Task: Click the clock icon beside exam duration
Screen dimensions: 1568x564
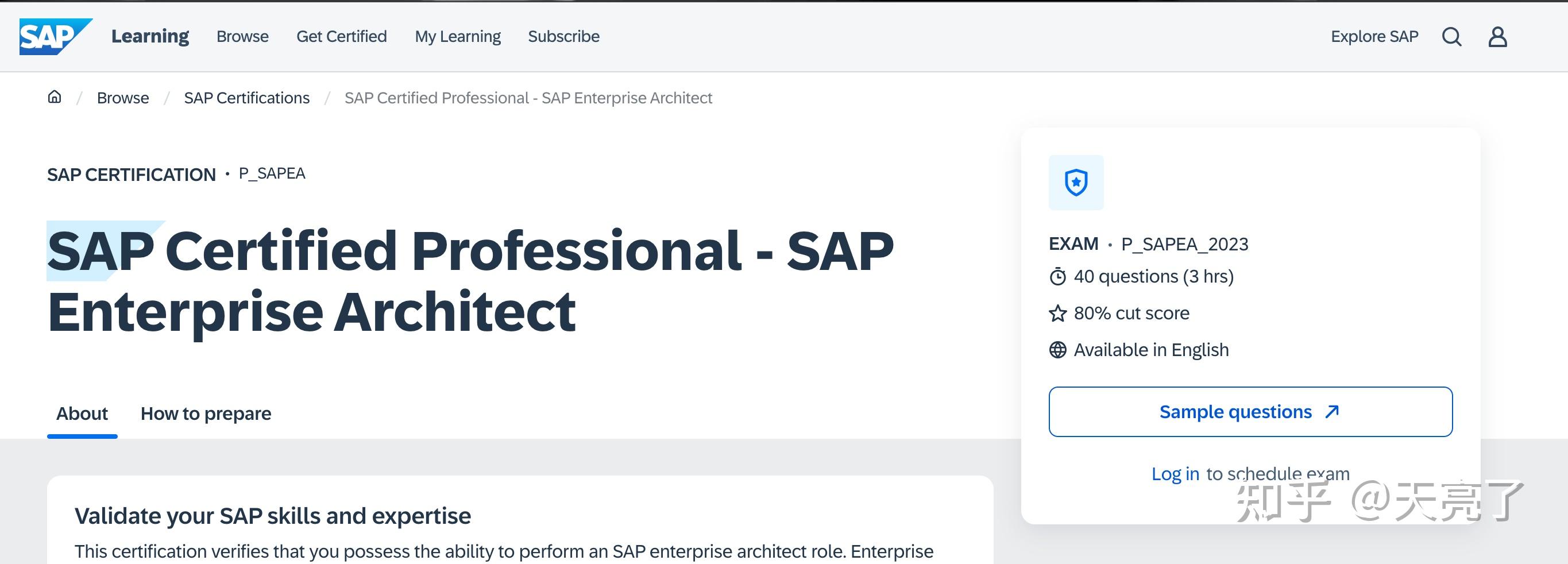Action: pos(1058,276)
